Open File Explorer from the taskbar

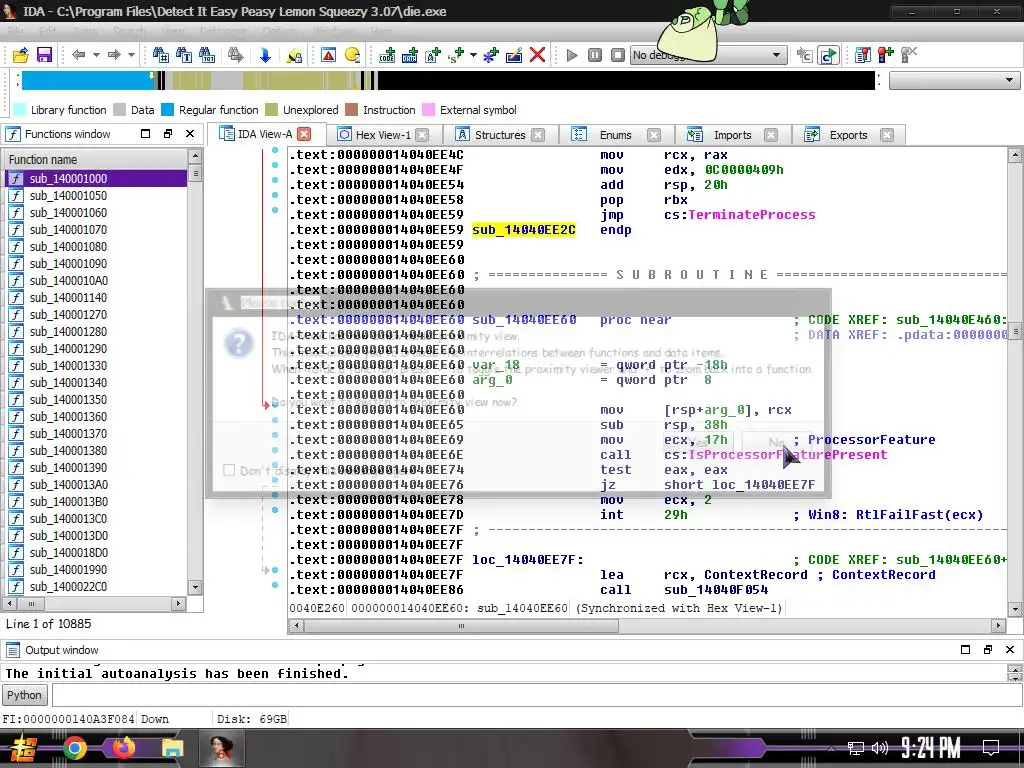click(172, 748)
